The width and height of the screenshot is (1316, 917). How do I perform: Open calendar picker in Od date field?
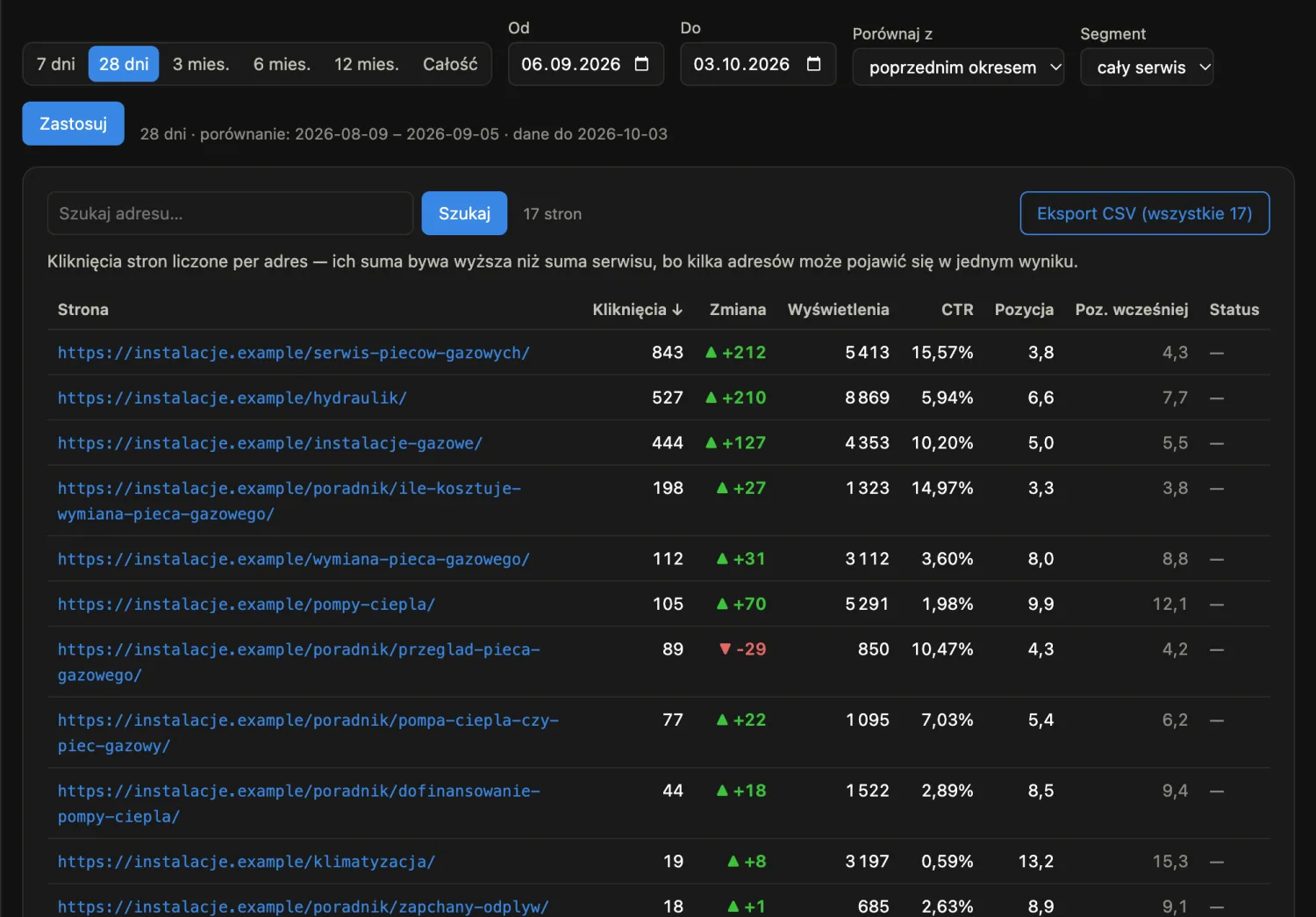click(x=641, y=64)
